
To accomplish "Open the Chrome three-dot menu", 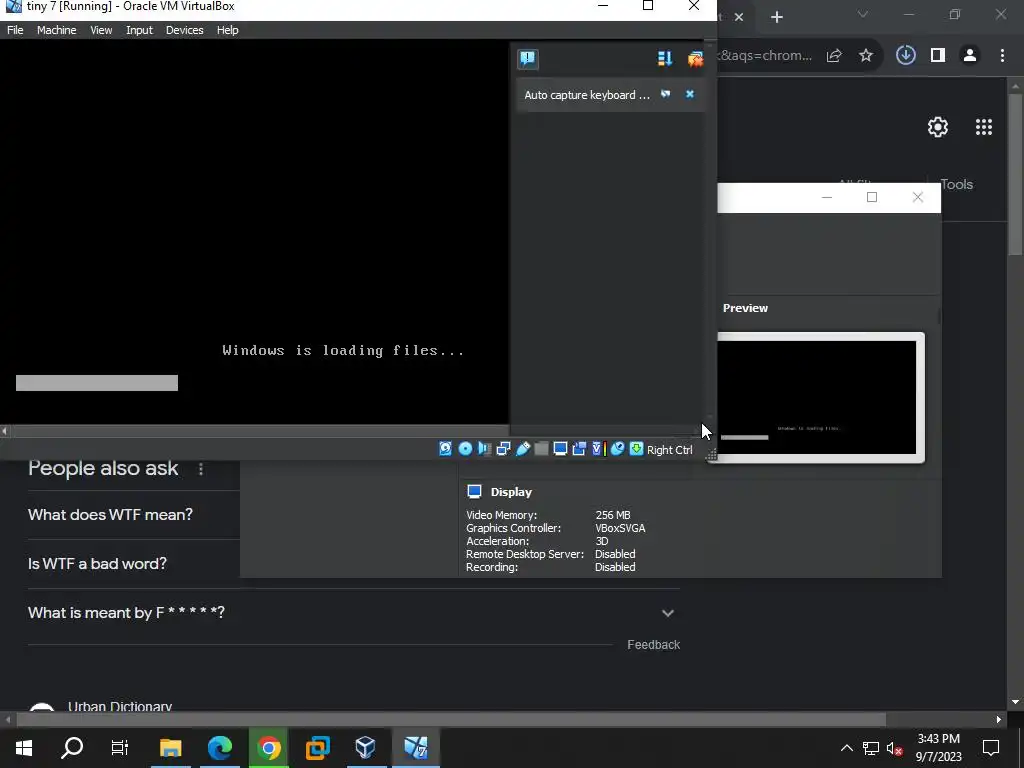I will tap(1002, 56).
